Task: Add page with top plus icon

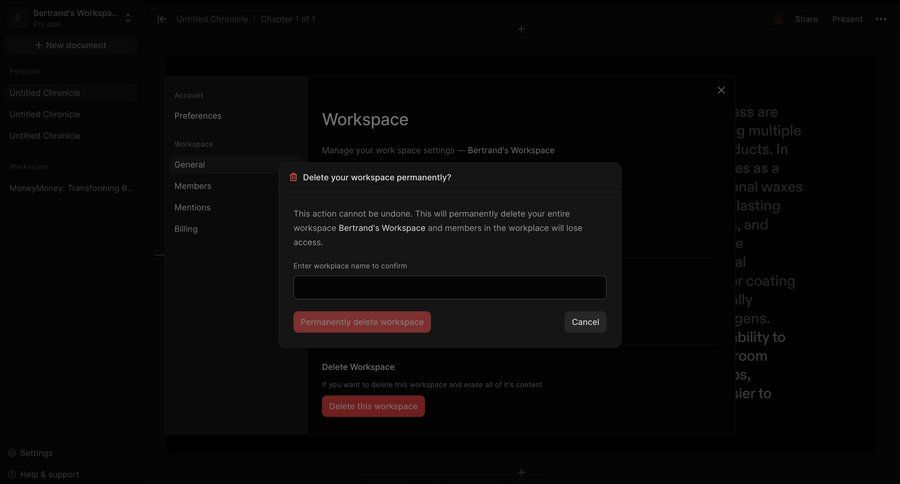Action: point(521,29)
